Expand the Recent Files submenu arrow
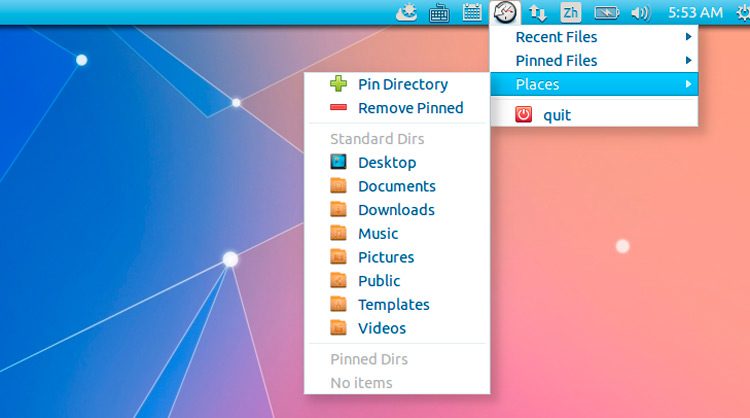The height and width of the screenshot is (418, 750). [688, 37]
